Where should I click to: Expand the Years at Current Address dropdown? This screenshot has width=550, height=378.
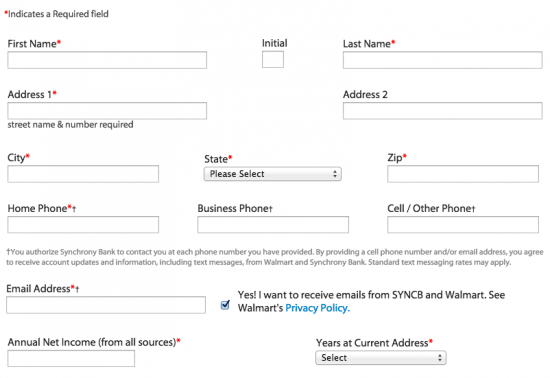coord(381,358)
